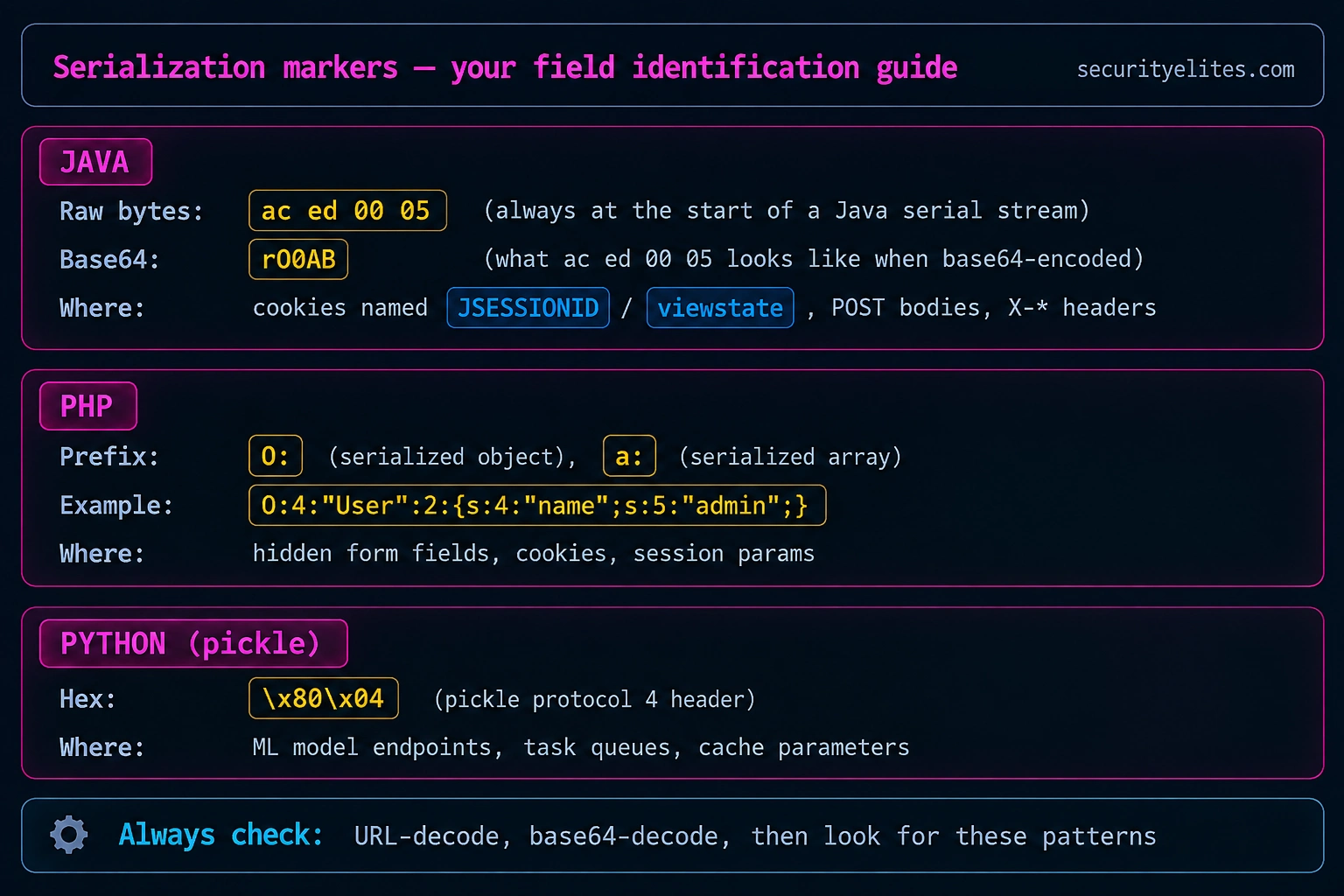The width and height of the screenshot is (1344, 896).
Task: Click the 'Always check:' heading
Action: 221,835
